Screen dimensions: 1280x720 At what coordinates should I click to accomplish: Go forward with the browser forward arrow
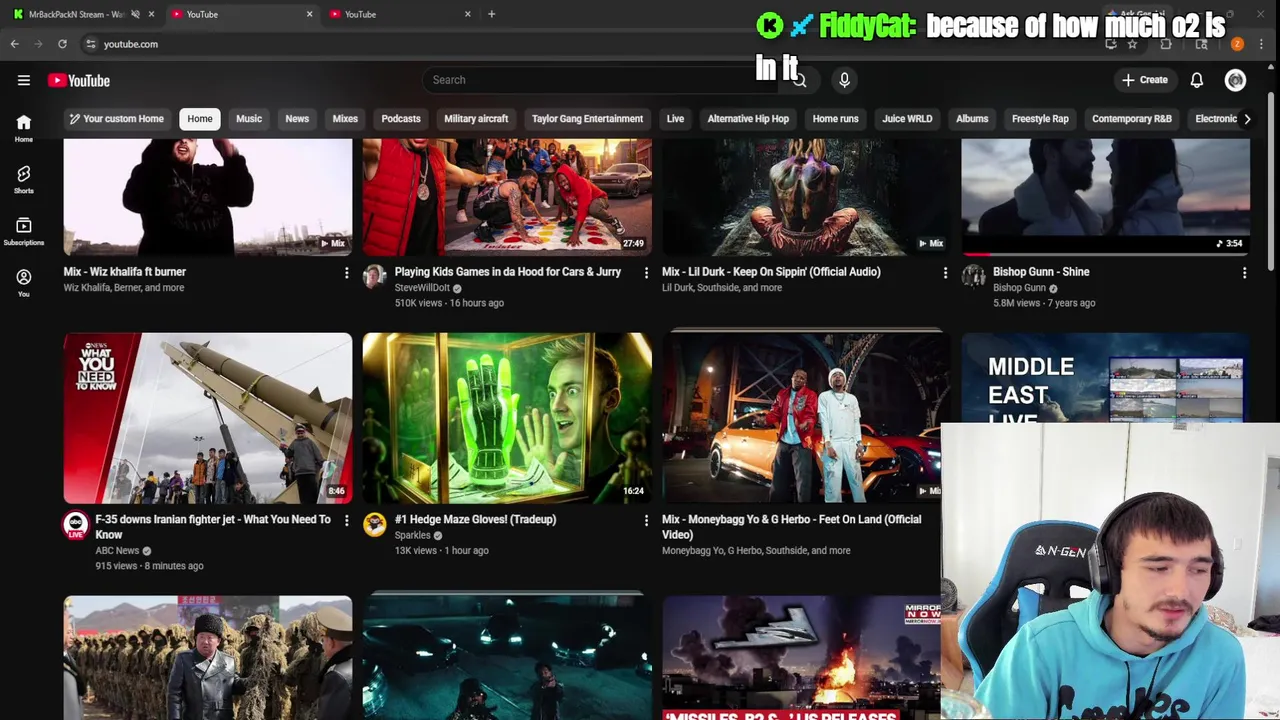[38, 44]
